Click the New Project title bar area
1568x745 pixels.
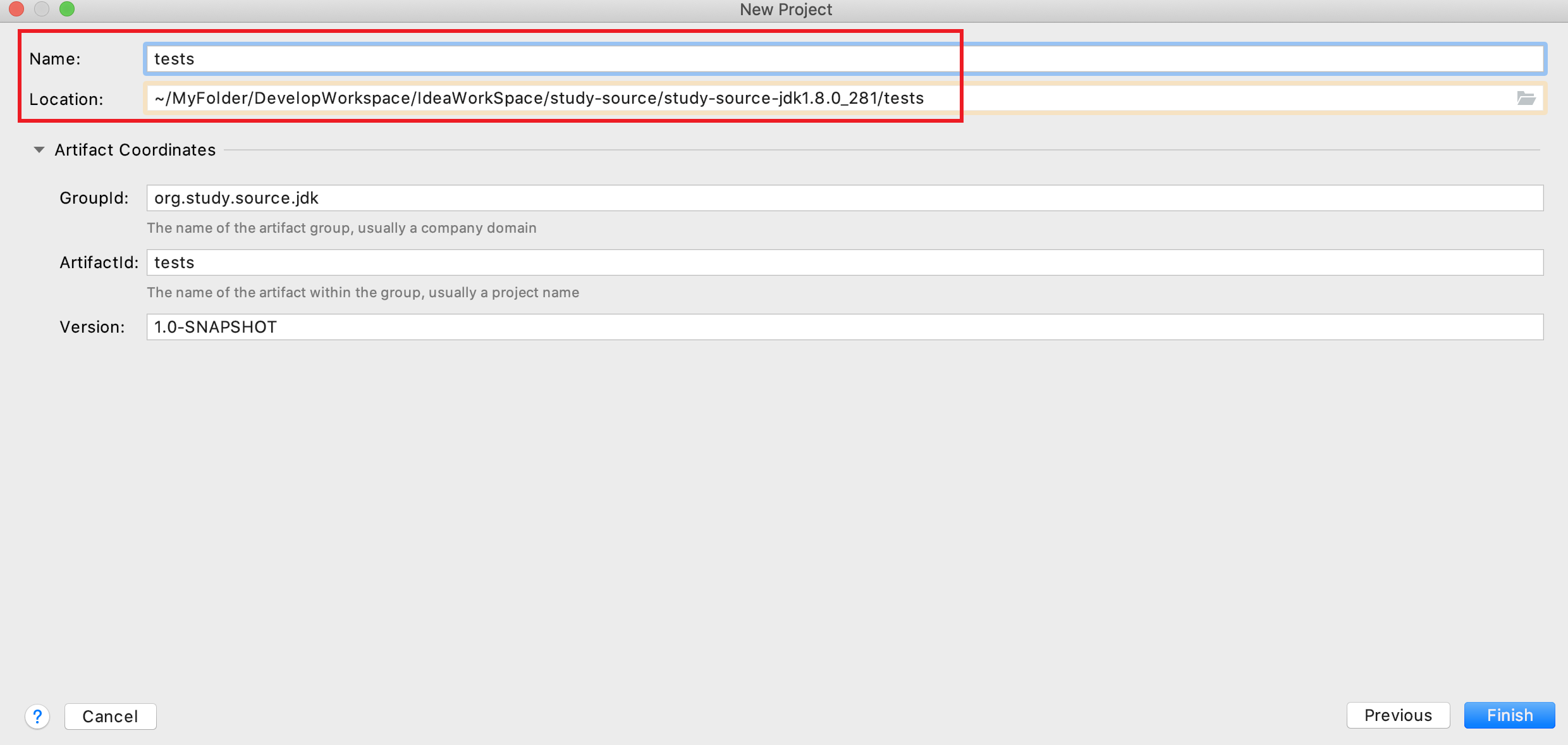784,11
